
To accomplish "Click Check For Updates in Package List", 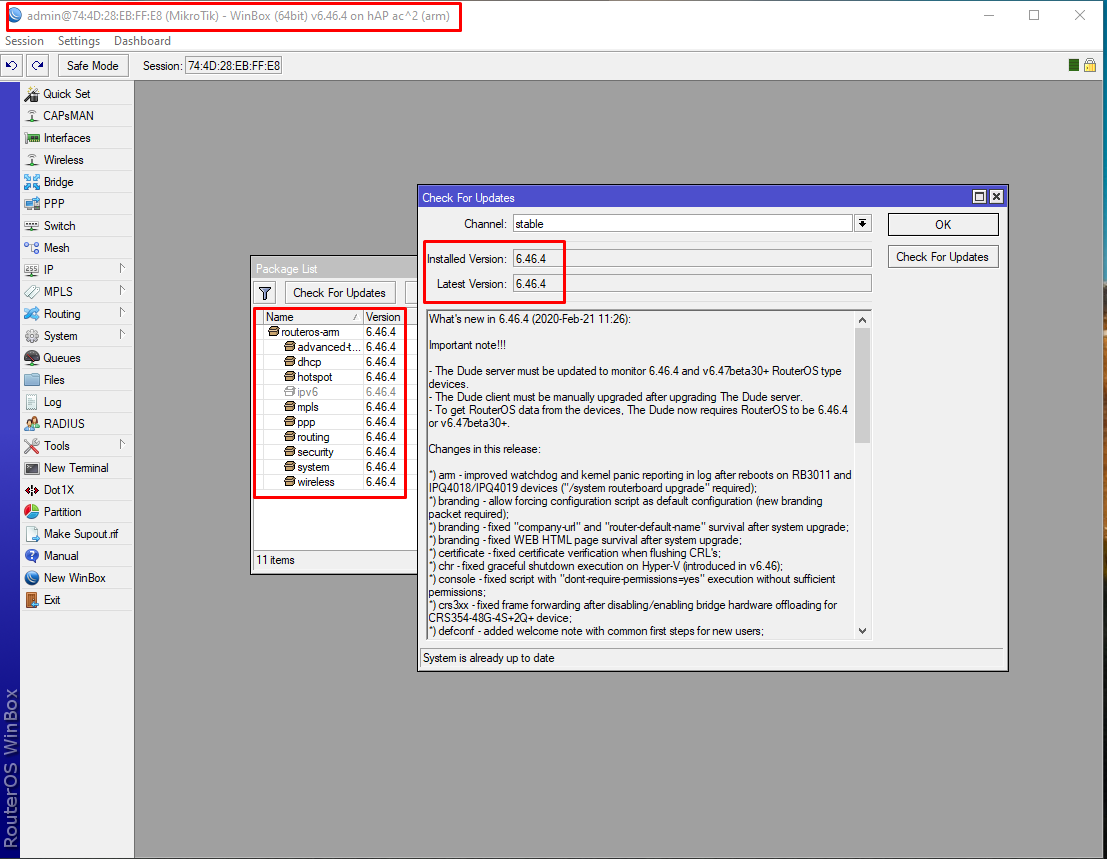I will coord(340,293).
